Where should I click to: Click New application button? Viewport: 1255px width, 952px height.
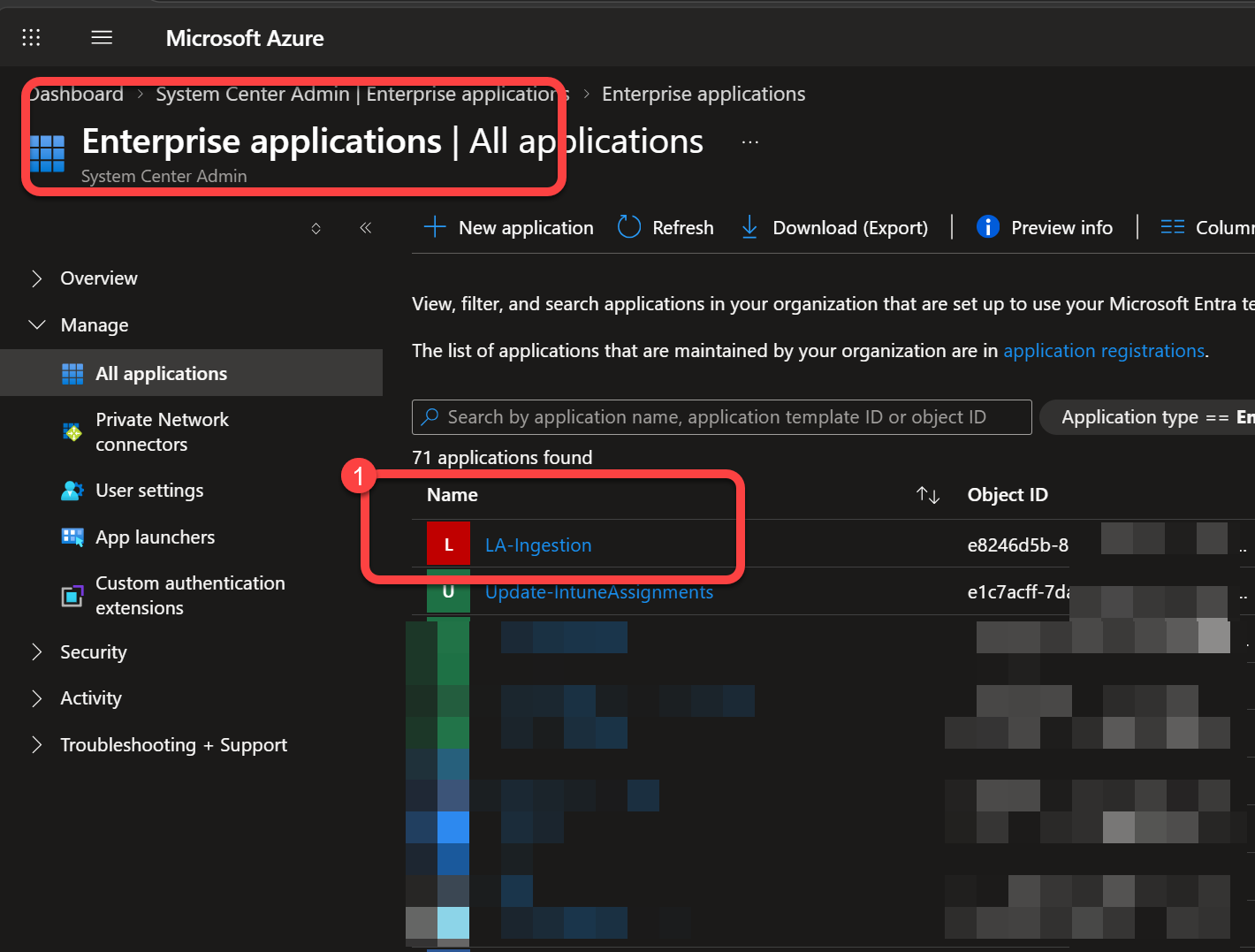point(509,228)
